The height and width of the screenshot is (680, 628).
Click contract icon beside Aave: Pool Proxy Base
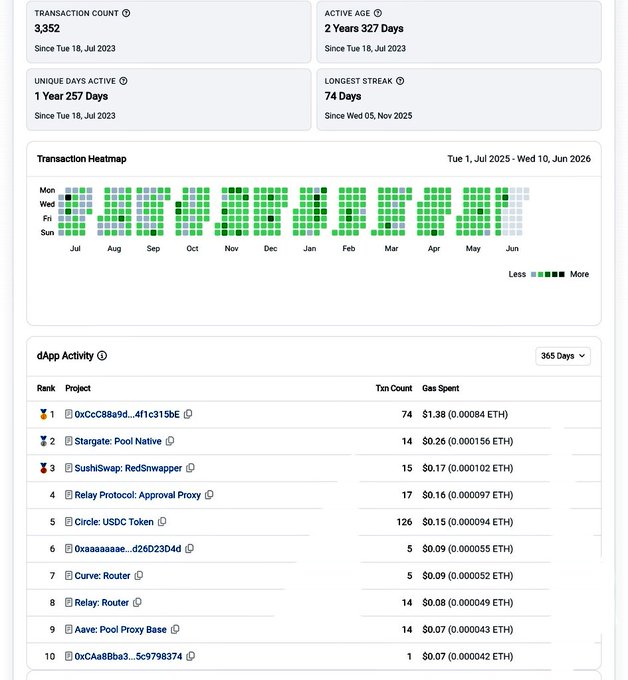click(69, 629)
